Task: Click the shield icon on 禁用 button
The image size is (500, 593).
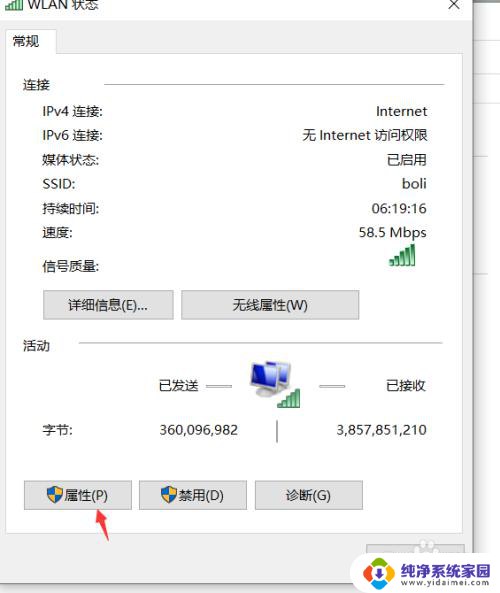Action: point(169,495)
